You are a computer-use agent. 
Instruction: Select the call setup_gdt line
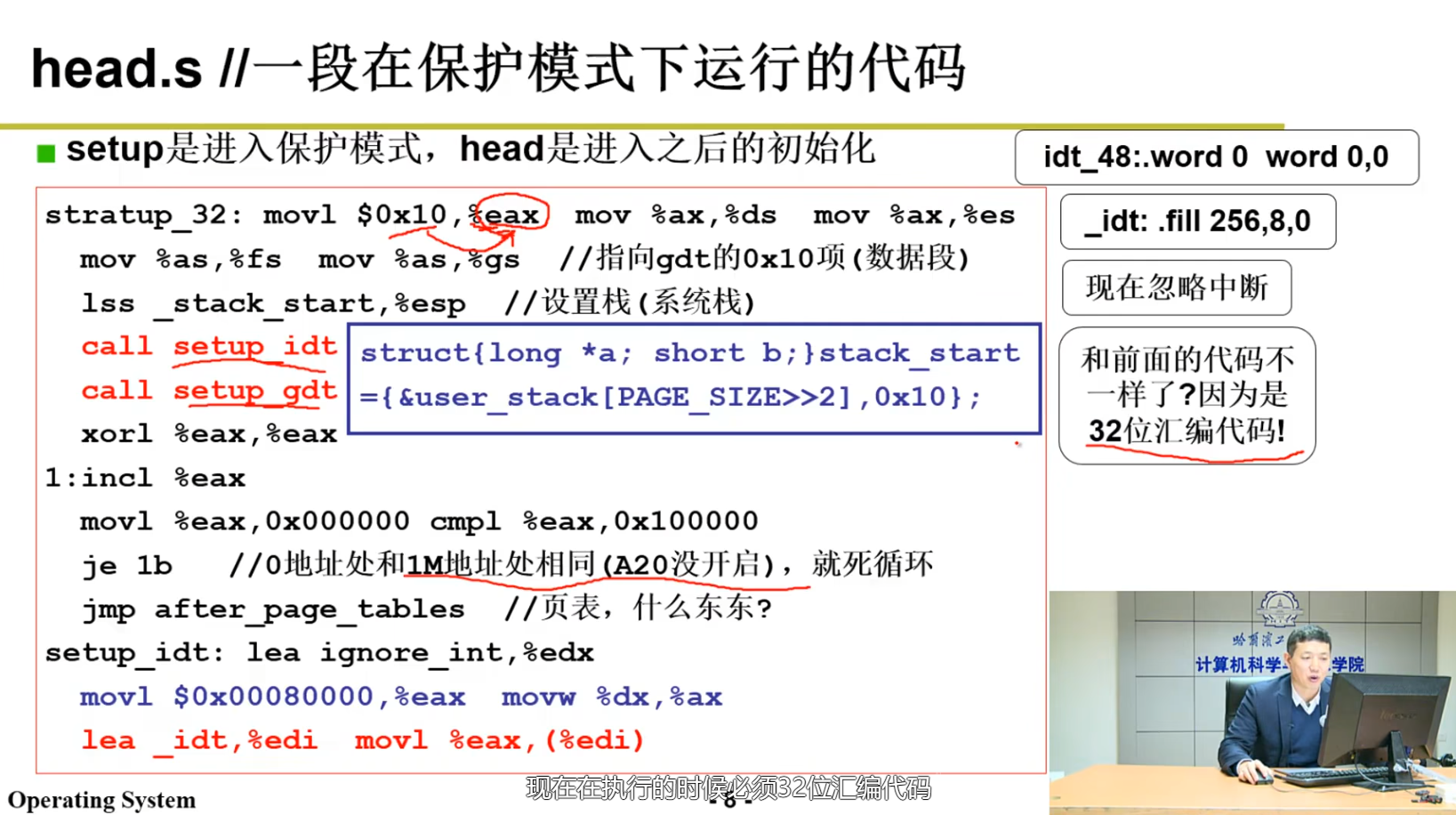(206, 390)
